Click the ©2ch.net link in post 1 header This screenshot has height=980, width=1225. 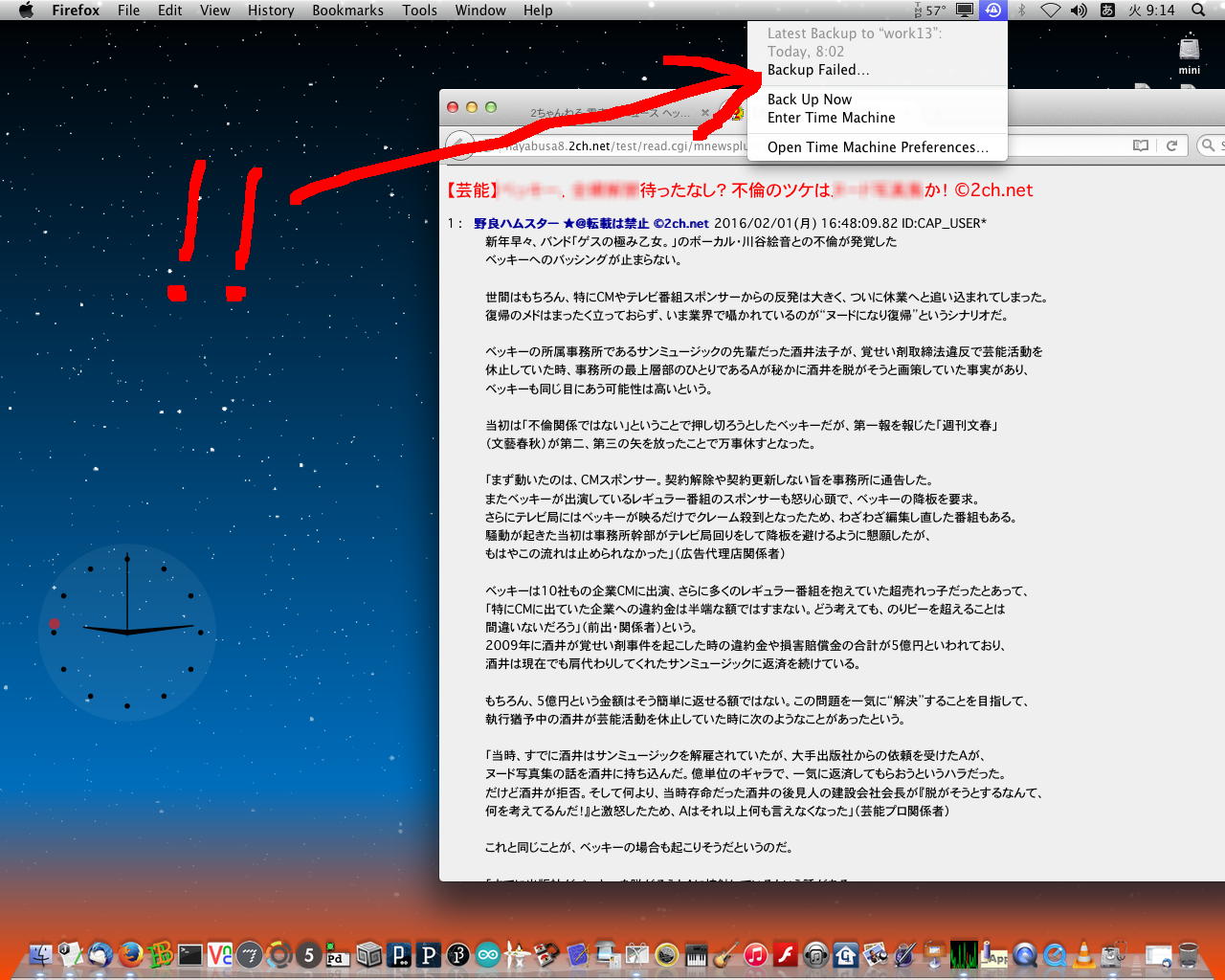tap(680, 224)
